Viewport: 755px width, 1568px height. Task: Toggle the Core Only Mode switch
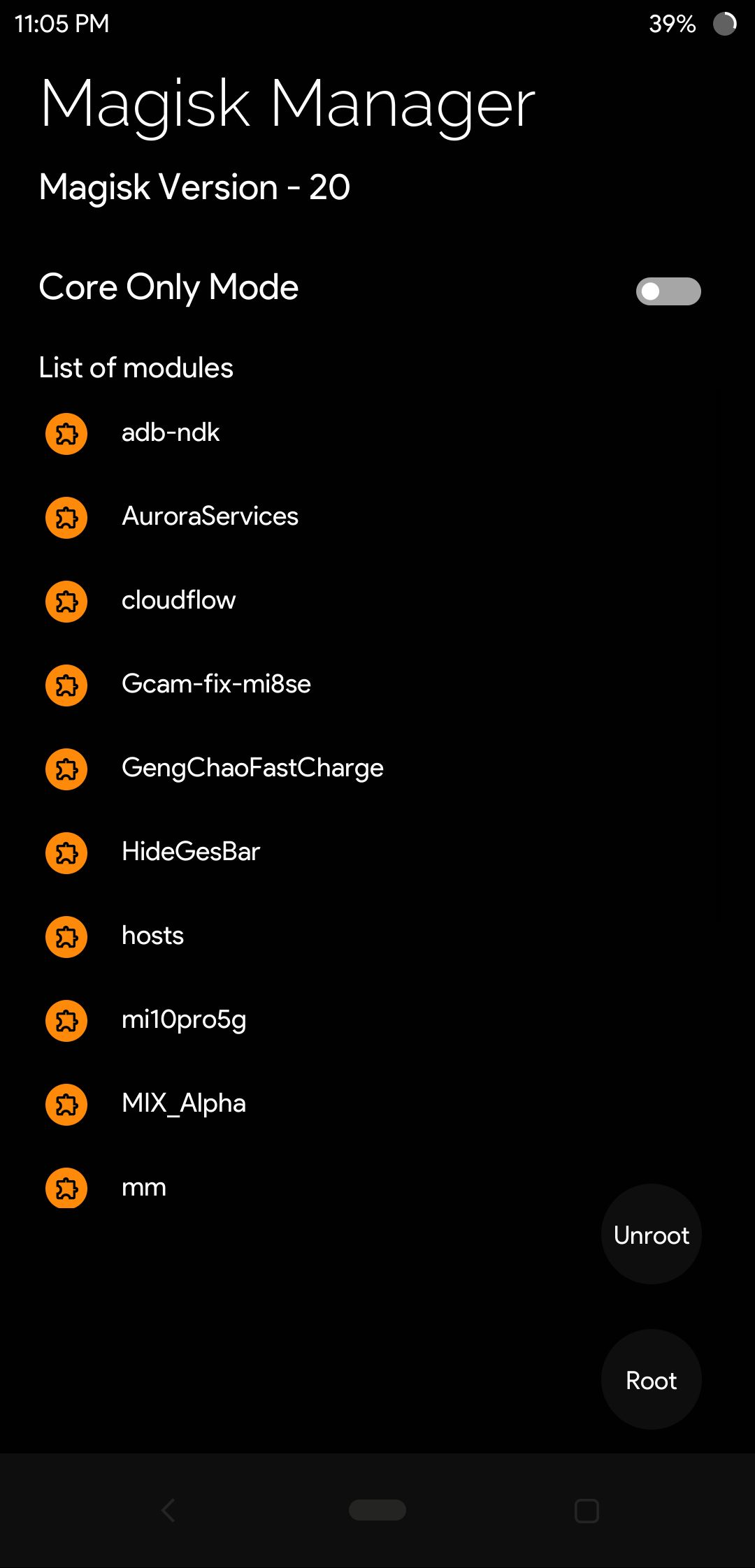click(668, 291)
